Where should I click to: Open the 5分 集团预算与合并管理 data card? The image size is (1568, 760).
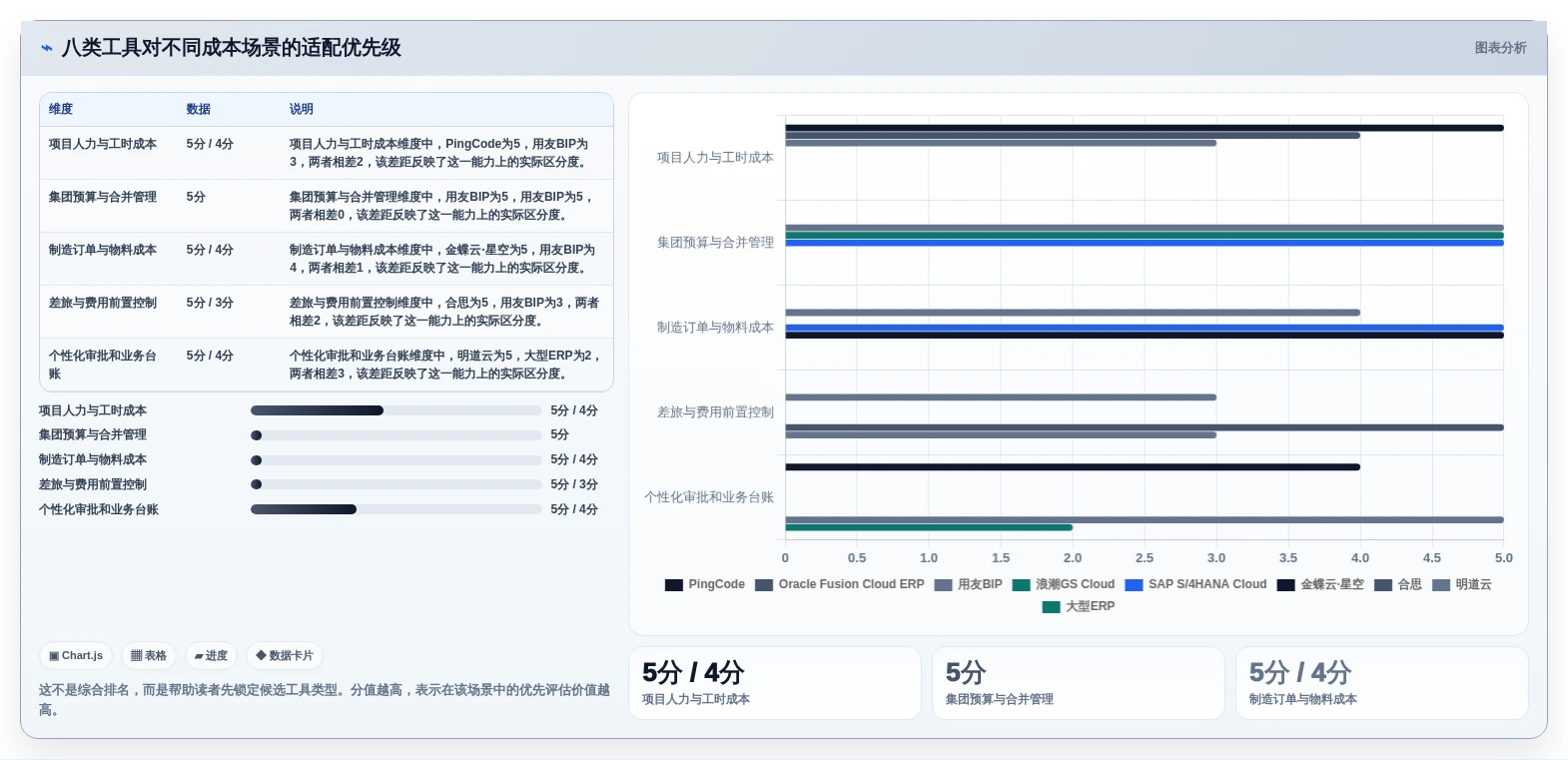[1079, 683]
